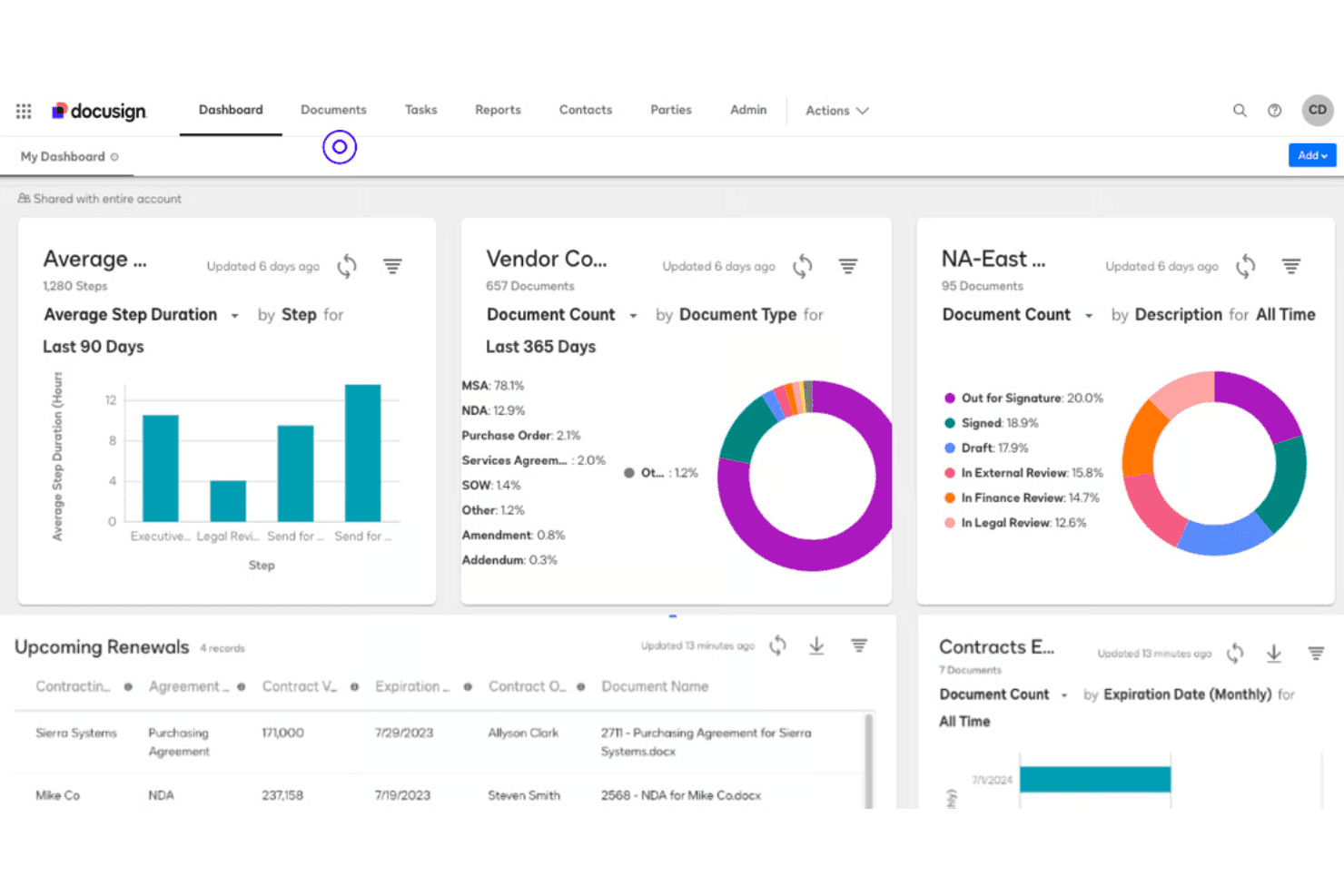Toggle 'Draft' blue legend swatch
This screenshot has height=896, width=1344.
click(950, 448)
